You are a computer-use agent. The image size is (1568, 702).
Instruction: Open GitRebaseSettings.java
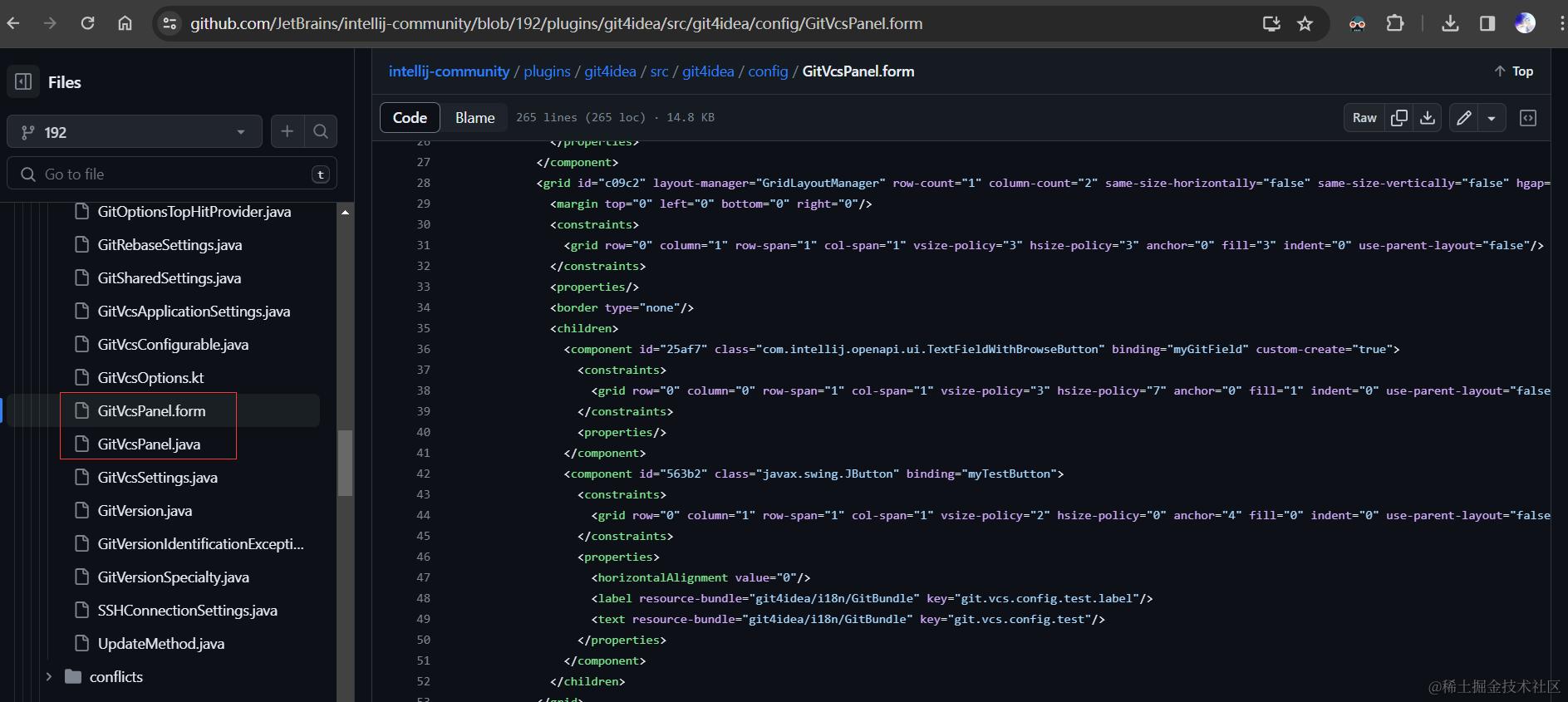(170, 245)
